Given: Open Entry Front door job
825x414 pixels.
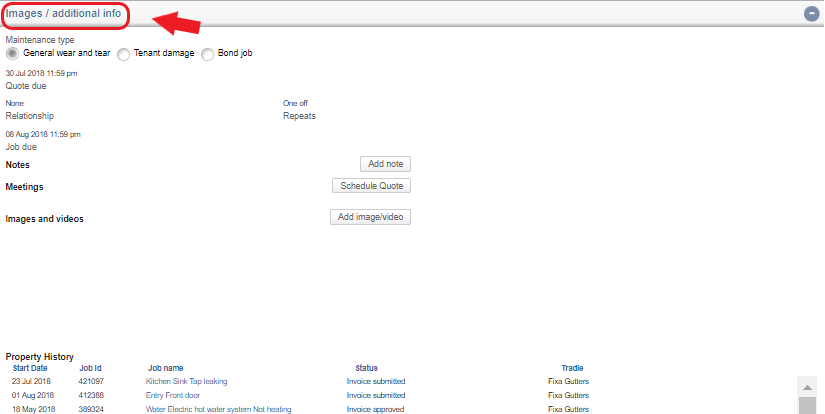Looking at the screenshot, I should [173, 395].
